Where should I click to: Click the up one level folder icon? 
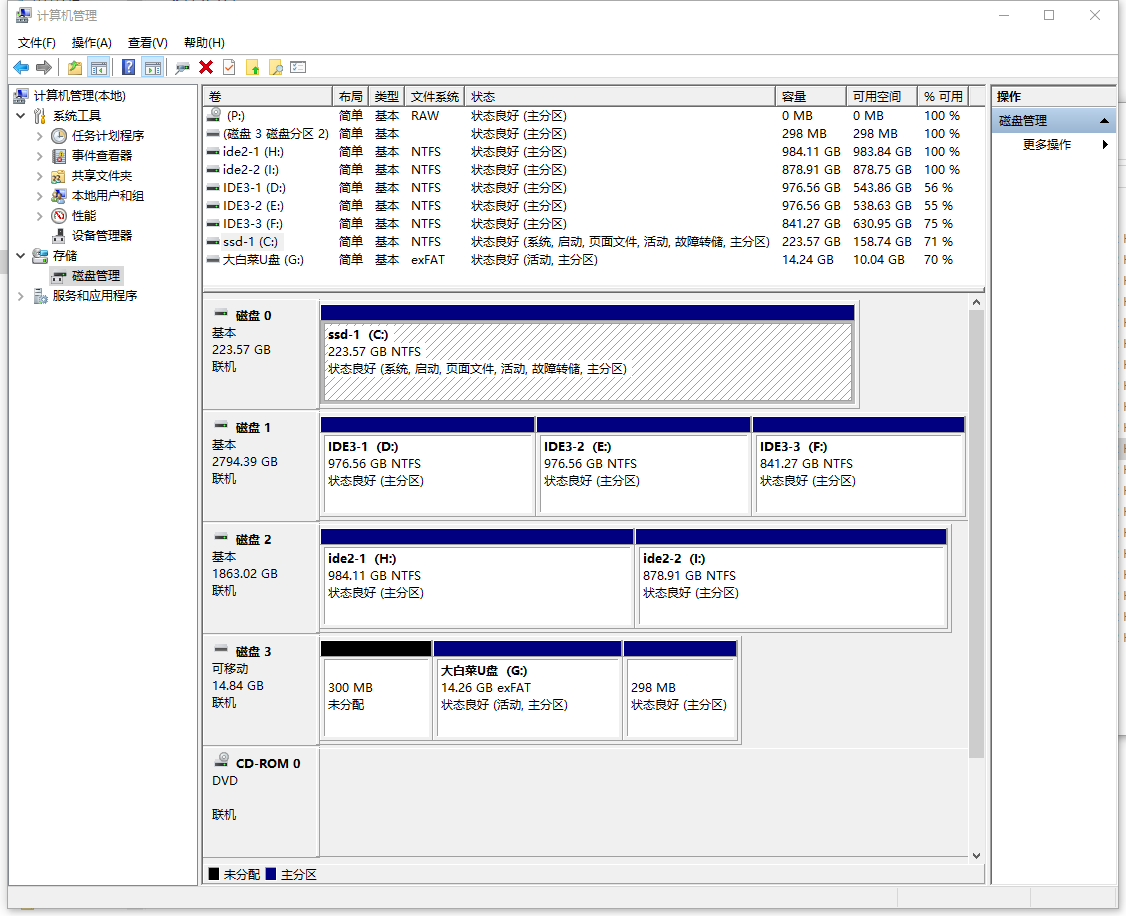74,67
